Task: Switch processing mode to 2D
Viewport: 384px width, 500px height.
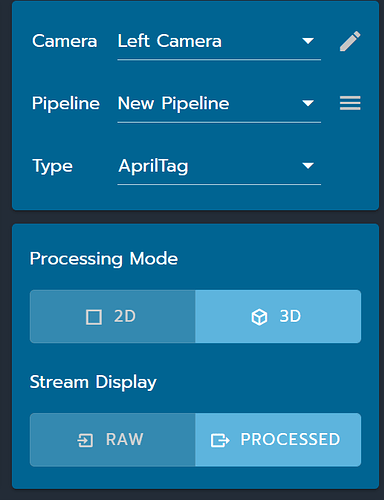Action: pyautogui.click(x=113, y=316)
